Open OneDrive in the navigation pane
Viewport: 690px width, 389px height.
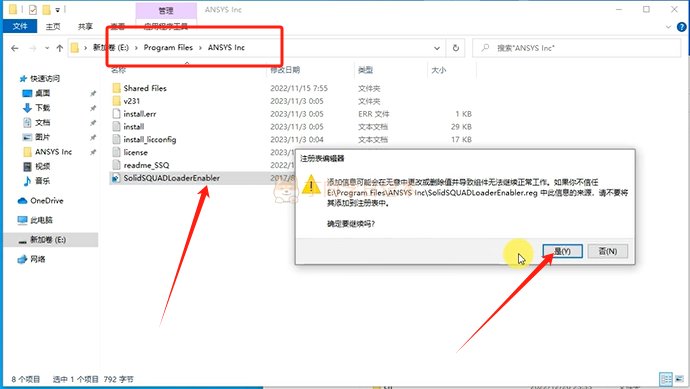[x=47, y=200]
